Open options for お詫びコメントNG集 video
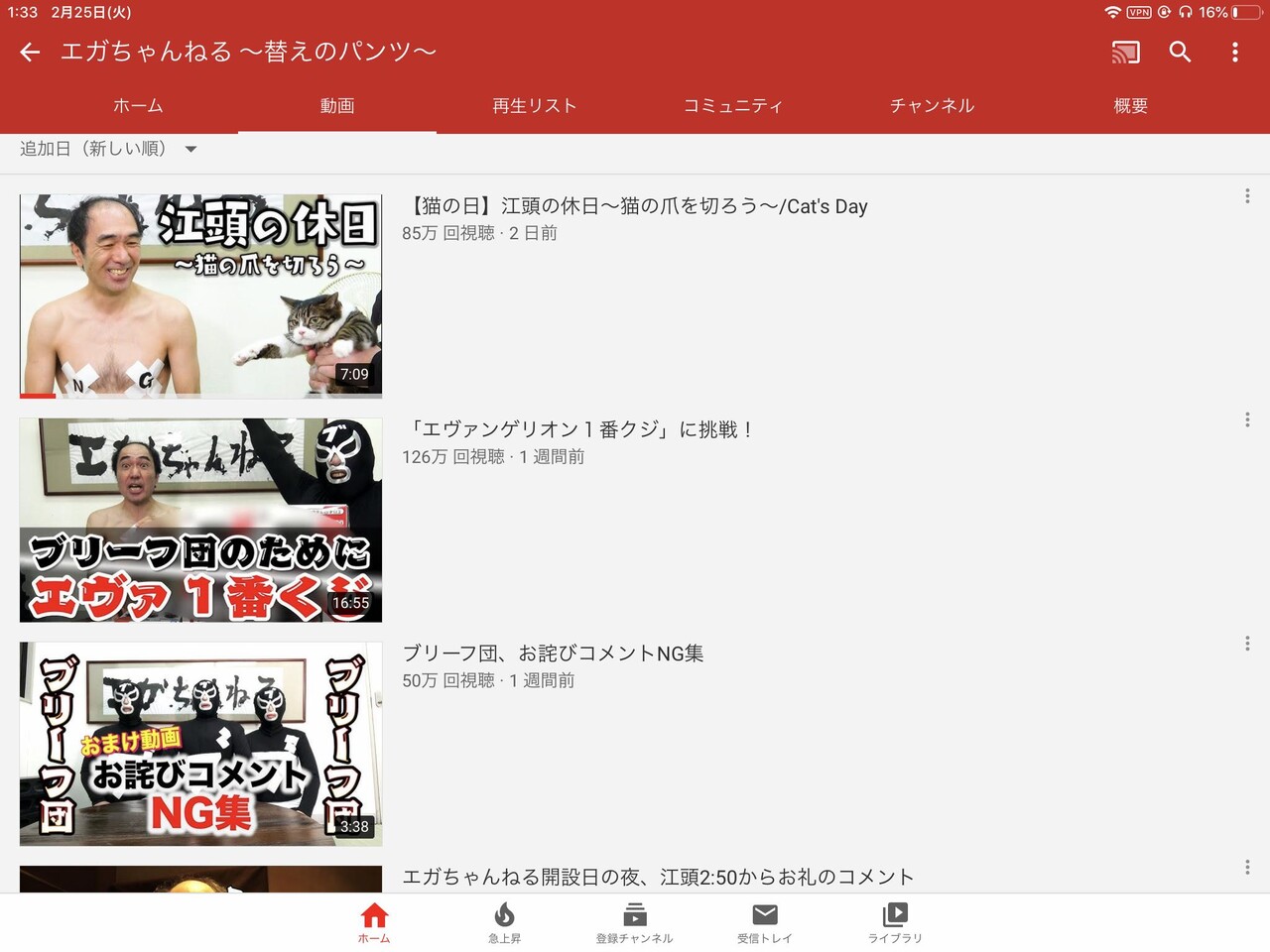Viewport: 1270px width, 952px height. tap(1247, 644)
